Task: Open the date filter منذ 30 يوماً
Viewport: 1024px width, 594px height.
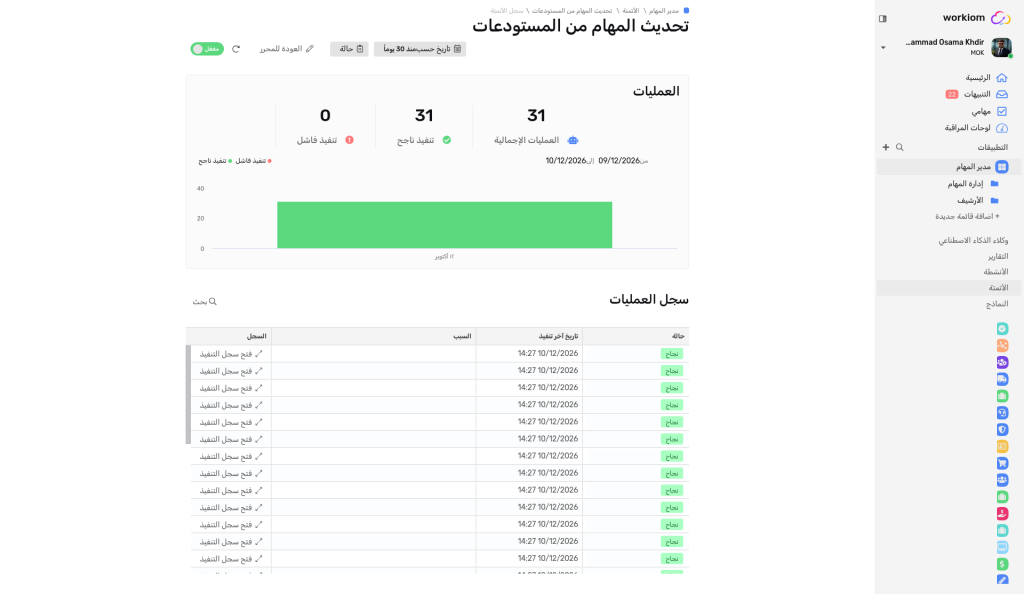Action: pyautogui.click(x=420, y=49)
